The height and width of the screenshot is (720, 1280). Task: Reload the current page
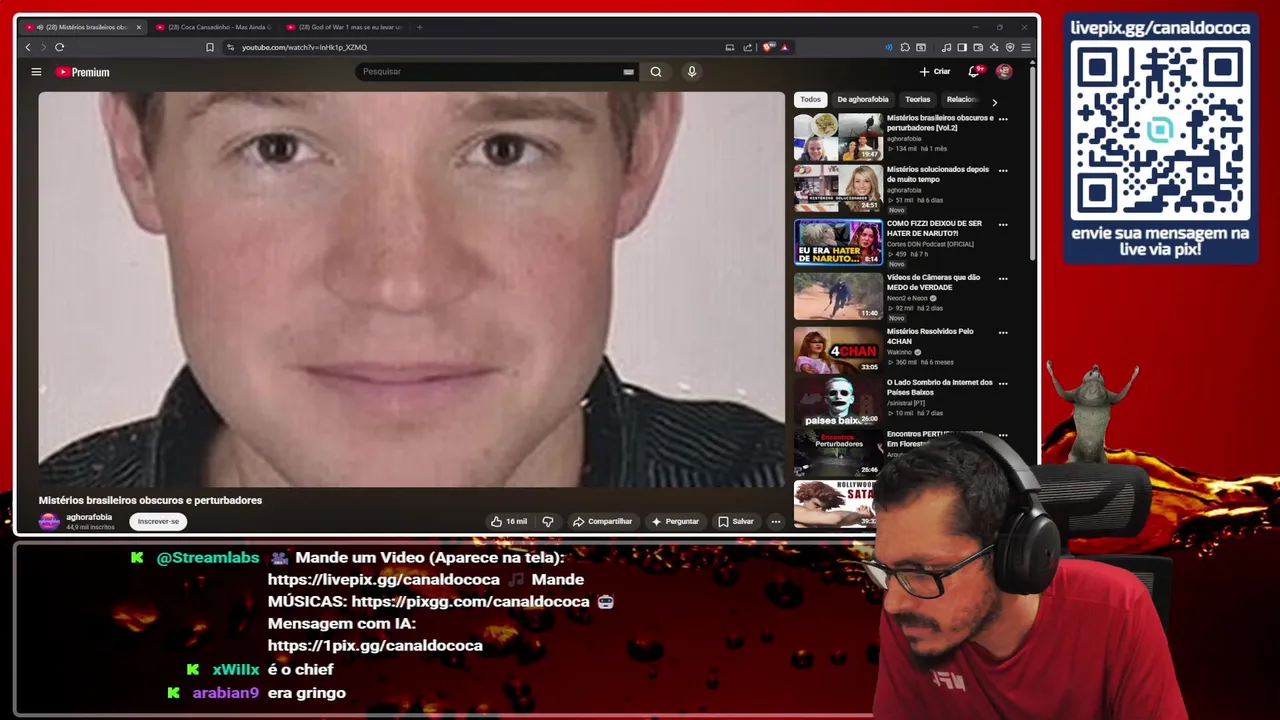tap(60, 47)
